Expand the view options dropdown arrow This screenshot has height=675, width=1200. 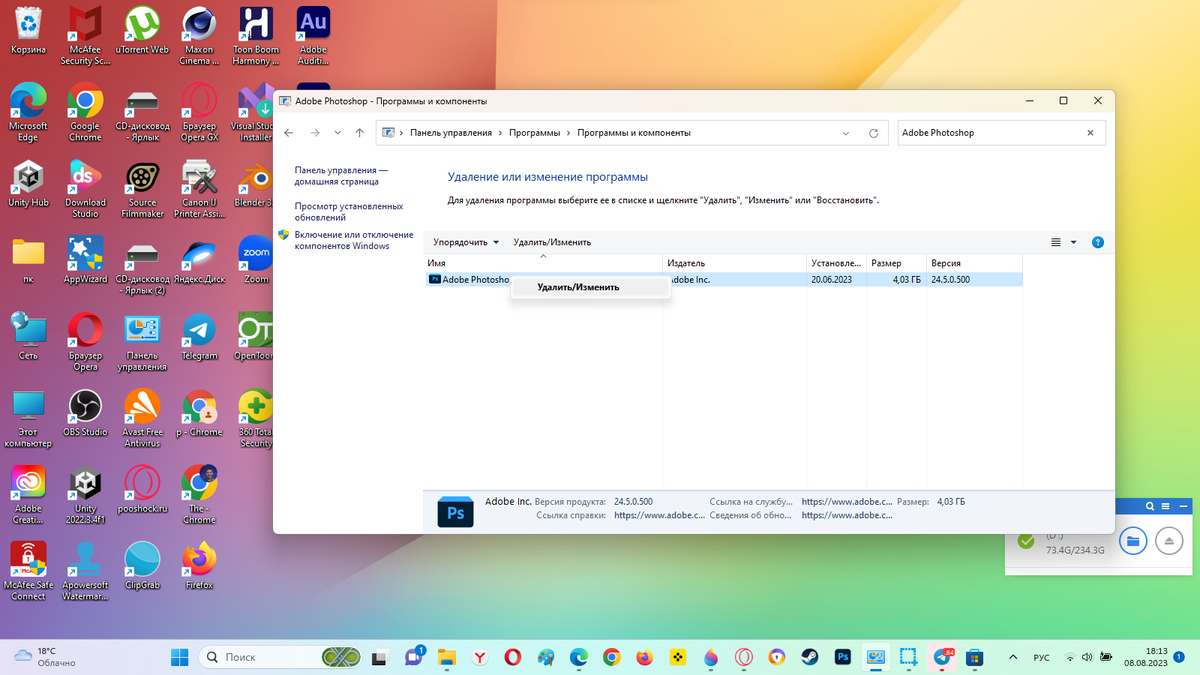1074,242
